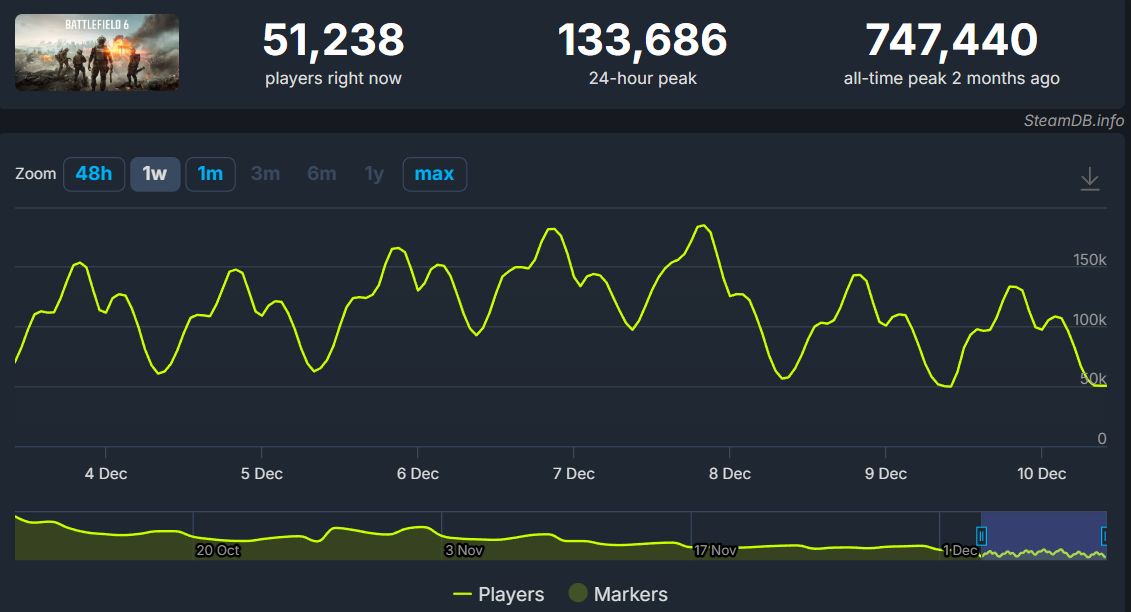The image size is (1131, 612).
Task: Click the Battlefield 6 game thumbnail
Action: click(x=97, y=53)
